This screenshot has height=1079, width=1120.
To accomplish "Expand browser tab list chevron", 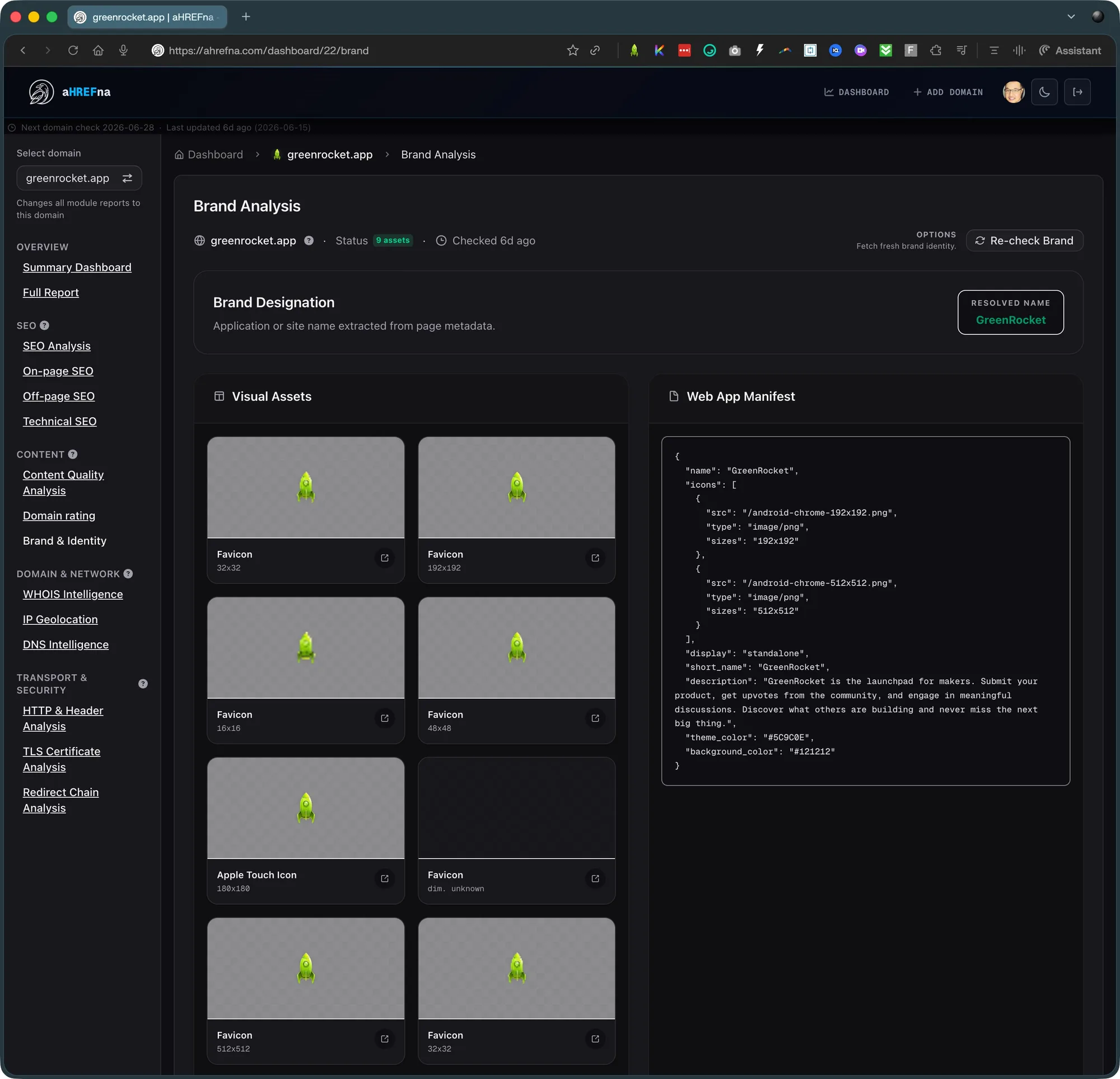I will [x=1071, y=17].
